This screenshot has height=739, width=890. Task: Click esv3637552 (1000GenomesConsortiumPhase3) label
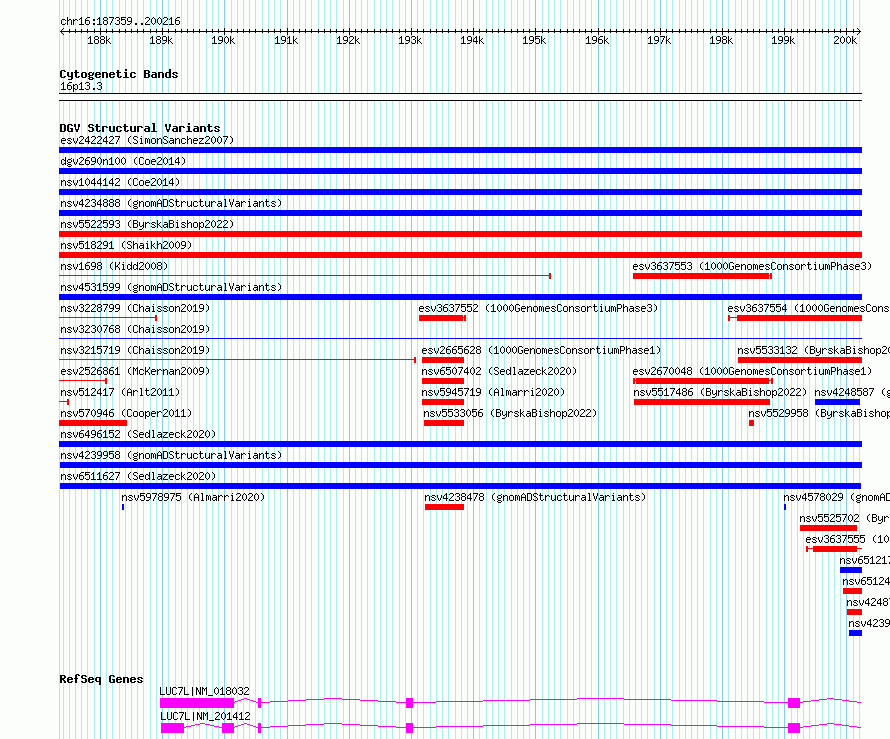538,308
